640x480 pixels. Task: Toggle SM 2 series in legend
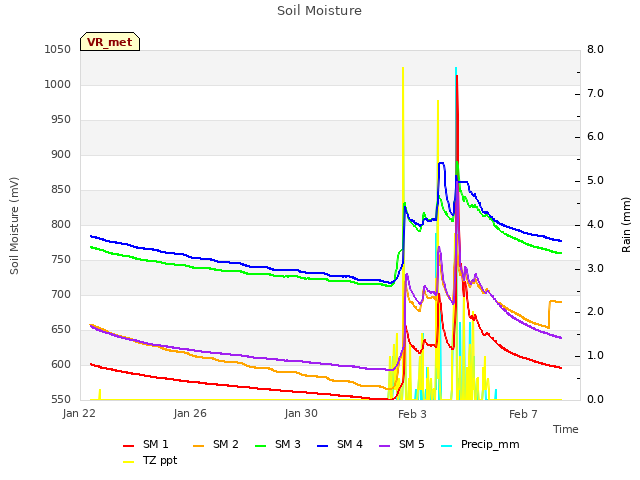(216, 444)
